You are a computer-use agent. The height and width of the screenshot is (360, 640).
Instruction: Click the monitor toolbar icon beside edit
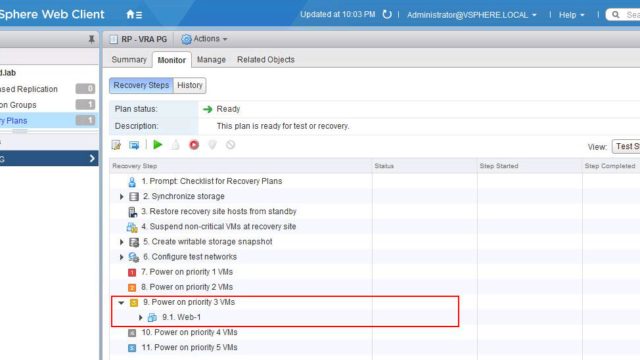pyautogui.click(x=134, y=145)
